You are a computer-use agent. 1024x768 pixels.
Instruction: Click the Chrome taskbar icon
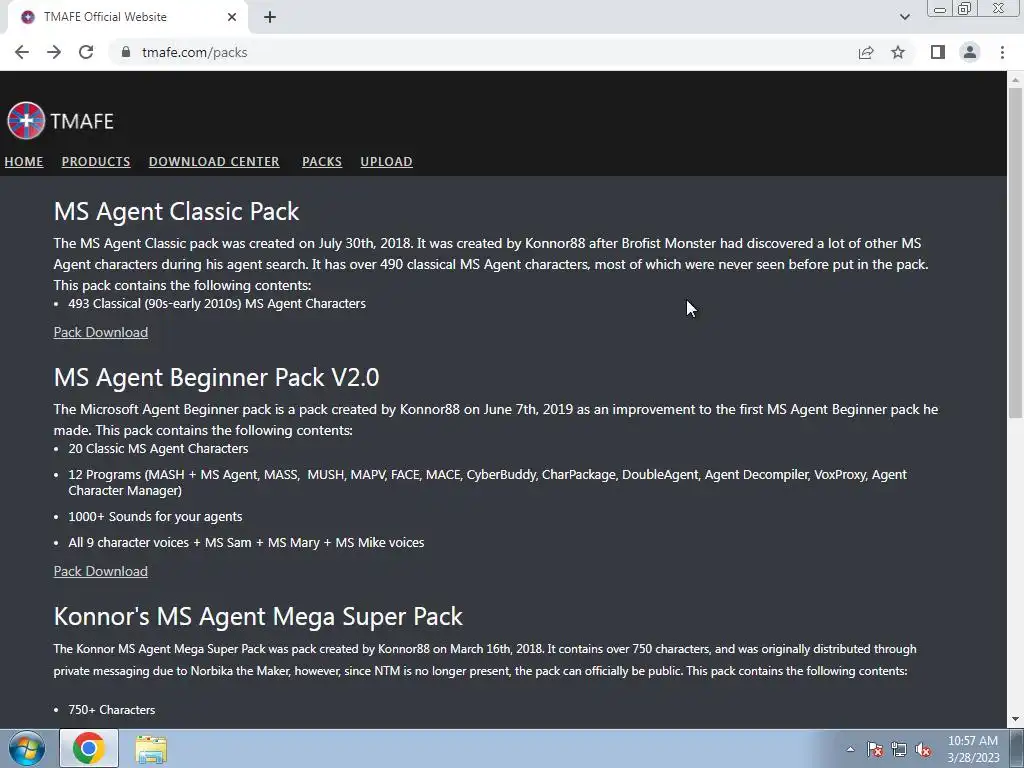coord(89,748)
